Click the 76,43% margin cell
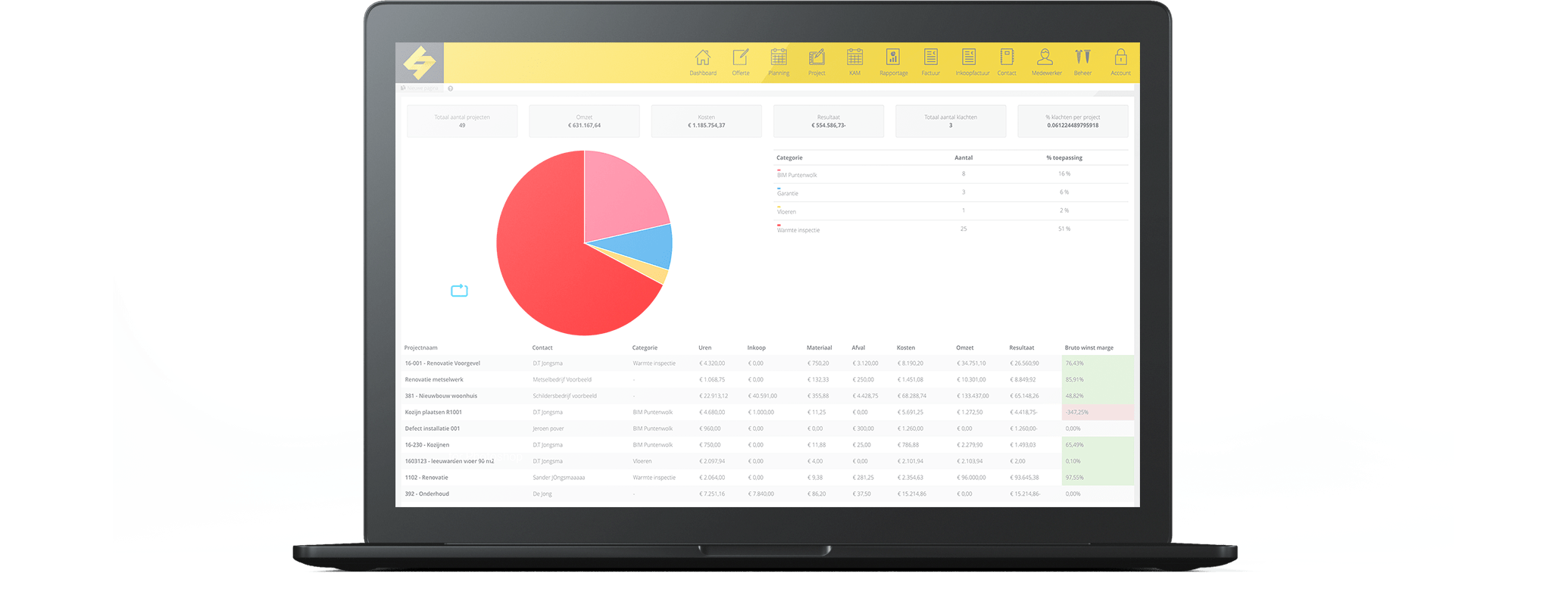 pos(1098,363)
